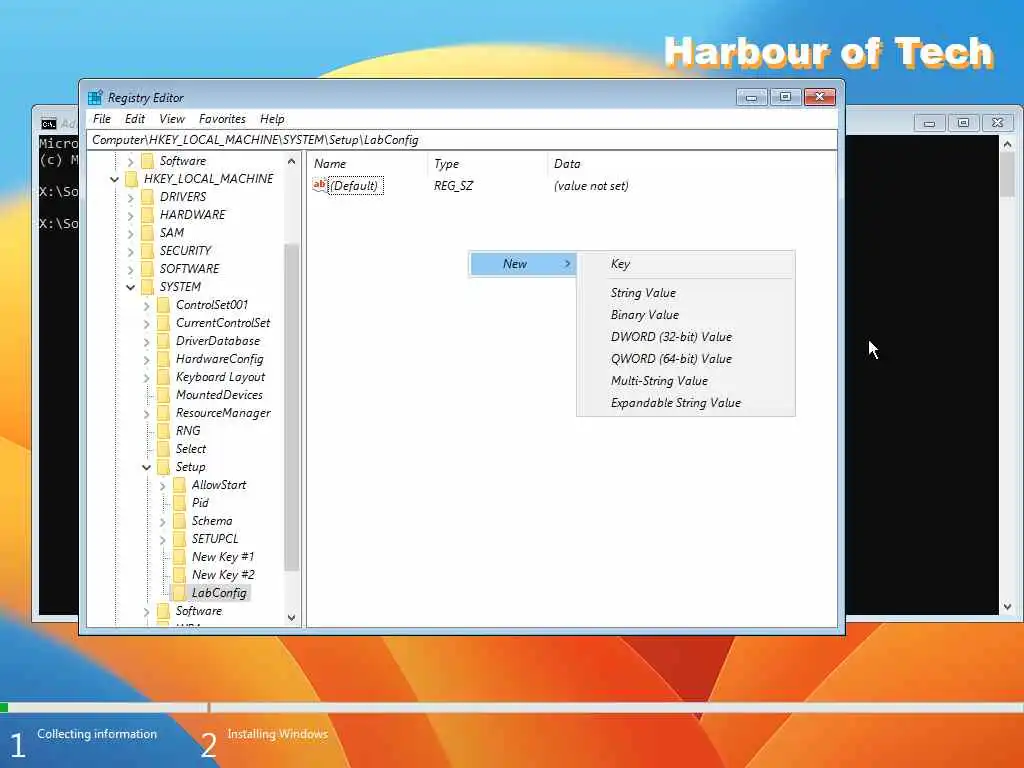Select the Pid folder icon
This screenshot has height=768, width=1024.
coord(180,503)
